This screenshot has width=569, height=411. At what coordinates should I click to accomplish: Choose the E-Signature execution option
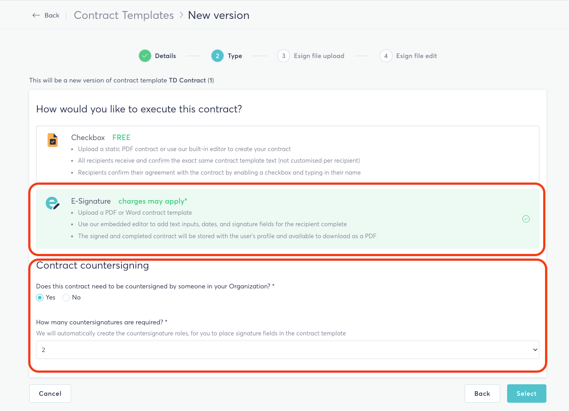288,219
